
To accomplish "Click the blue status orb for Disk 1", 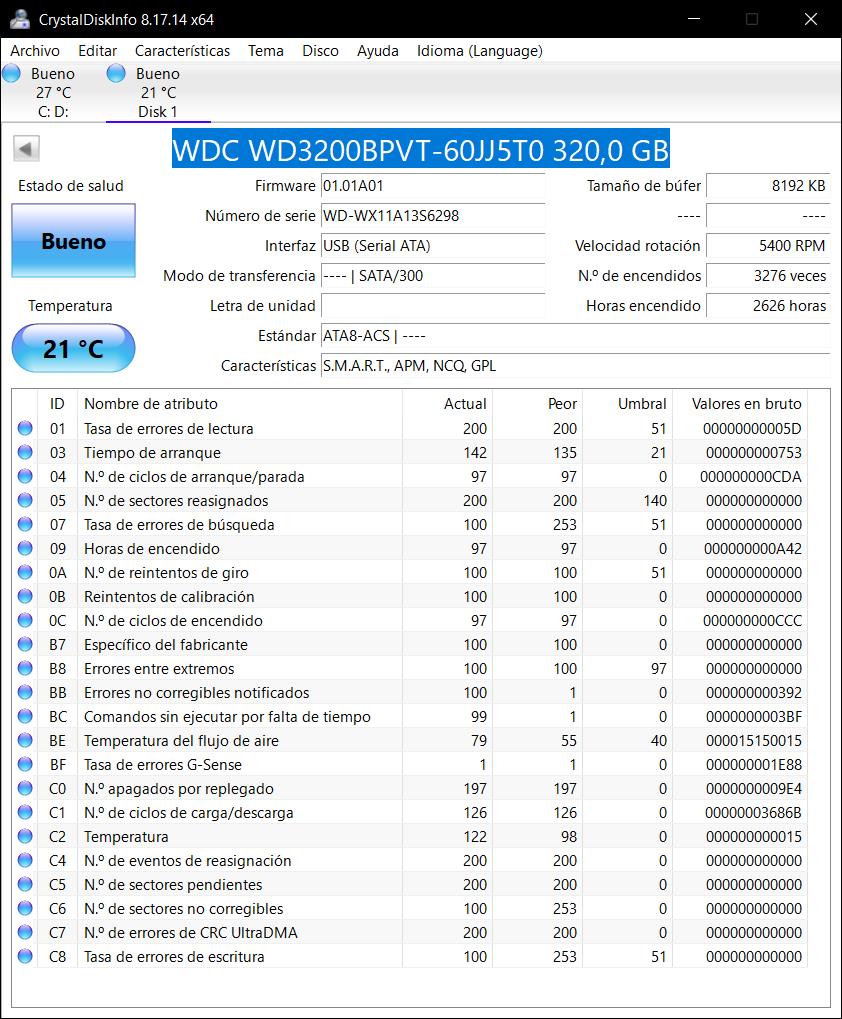I will tap(116, 73).
